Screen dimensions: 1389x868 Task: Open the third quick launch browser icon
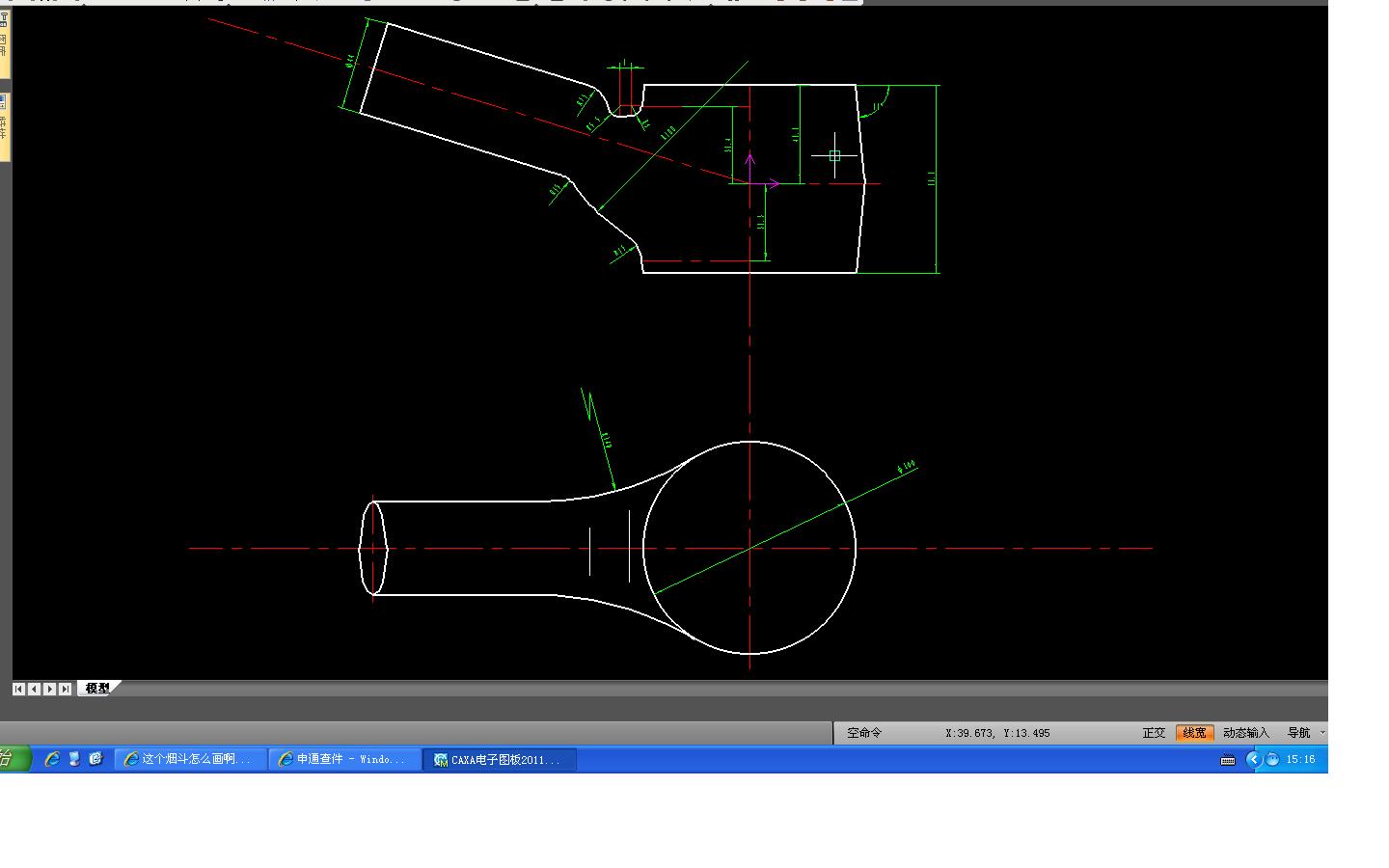[95, 759]
